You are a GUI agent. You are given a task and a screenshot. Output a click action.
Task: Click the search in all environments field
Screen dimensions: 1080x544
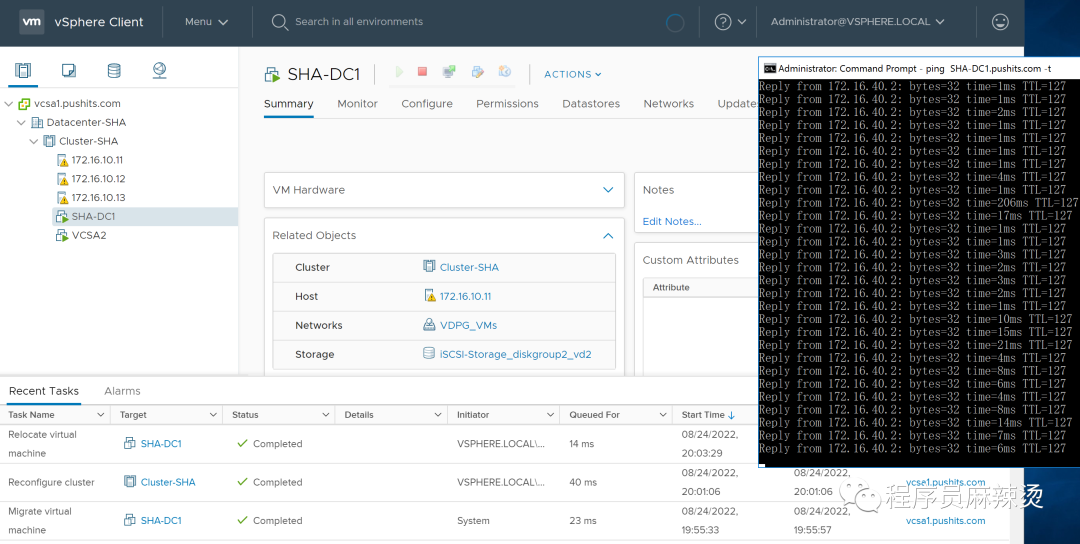(359, 22)
